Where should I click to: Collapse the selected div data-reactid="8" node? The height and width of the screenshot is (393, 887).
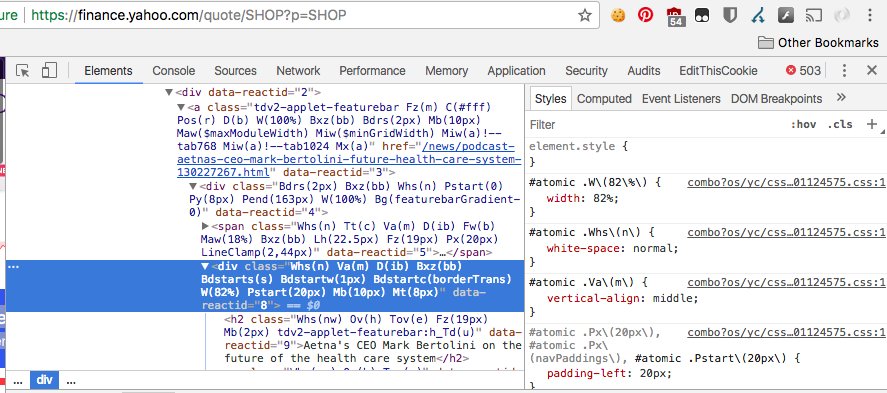click(205, 266)
